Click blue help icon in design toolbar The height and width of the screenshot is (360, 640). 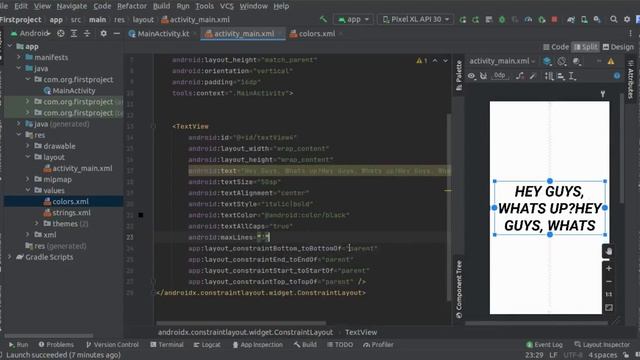tap(617, 76)
